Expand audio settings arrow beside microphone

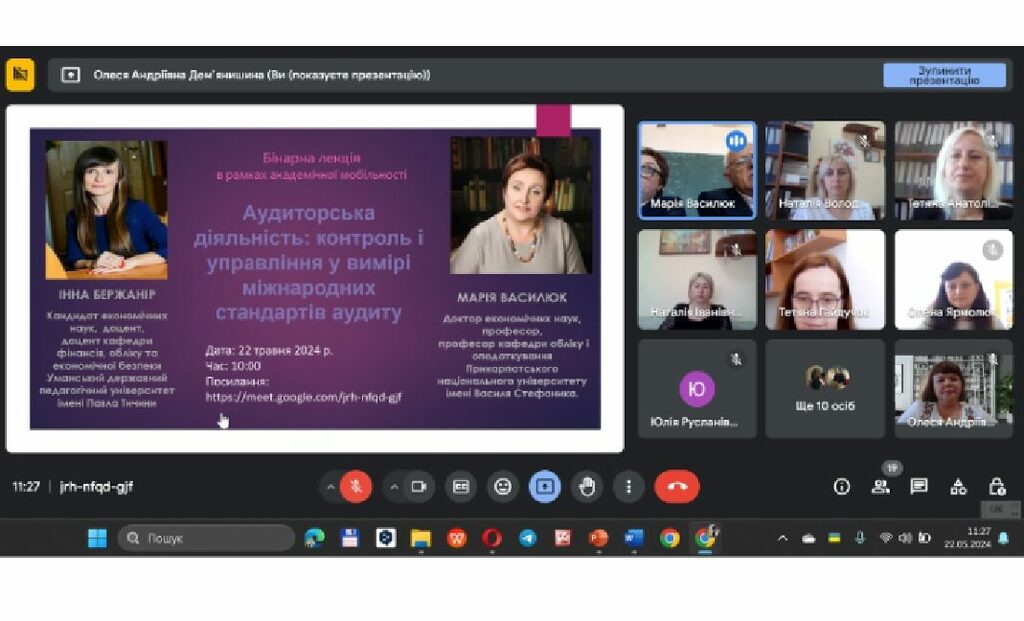point(330,487)
